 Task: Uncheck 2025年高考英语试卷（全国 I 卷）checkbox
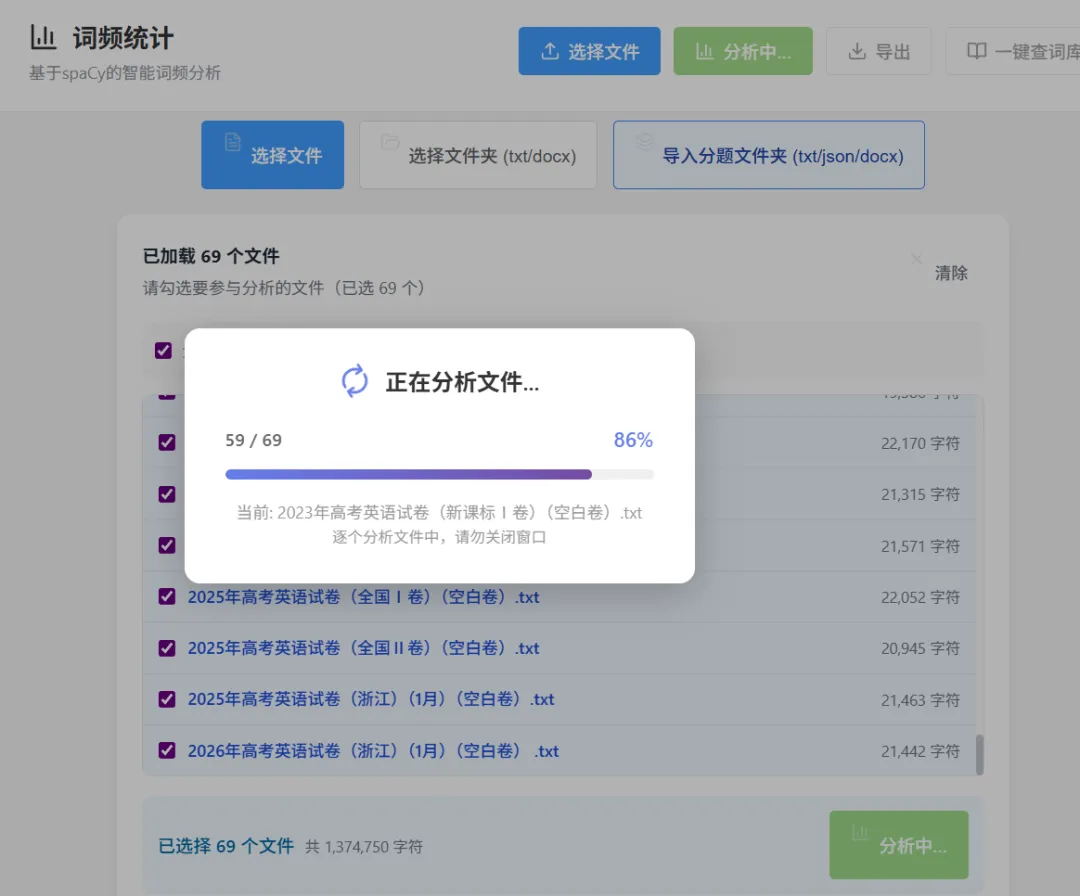pos(166,596)
